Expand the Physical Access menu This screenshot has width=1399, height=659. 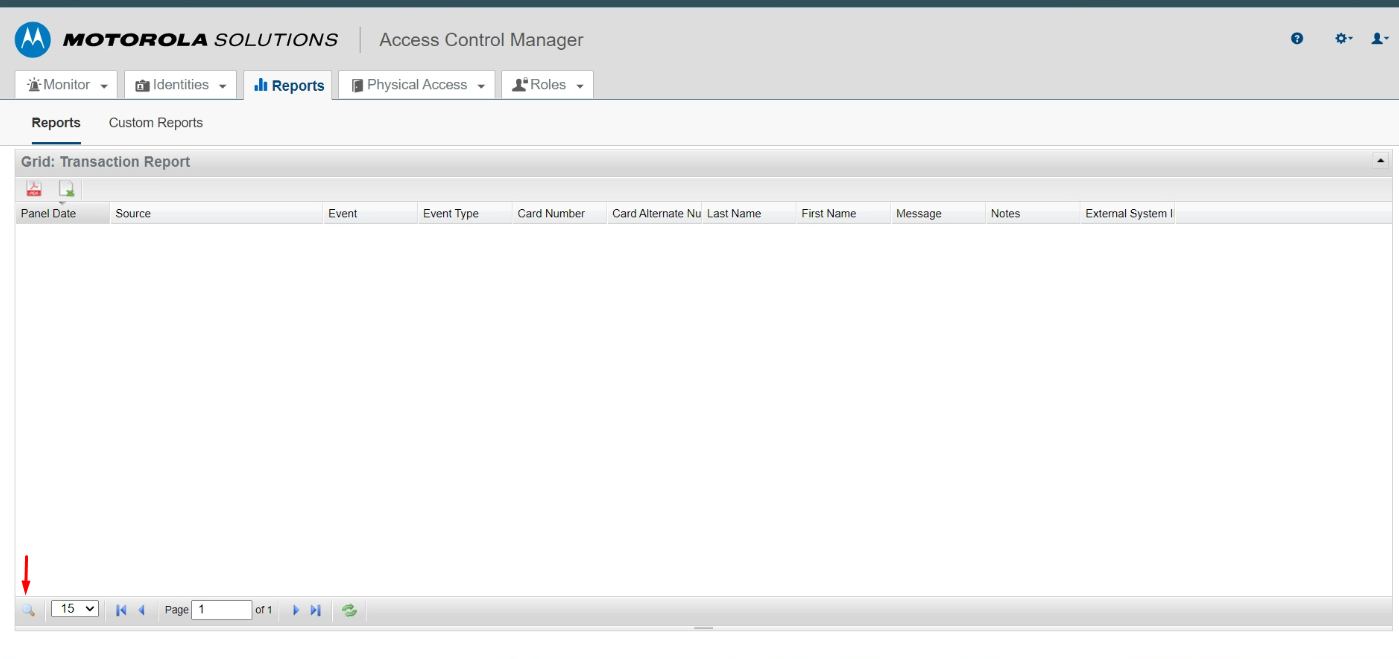coord(416,85)
